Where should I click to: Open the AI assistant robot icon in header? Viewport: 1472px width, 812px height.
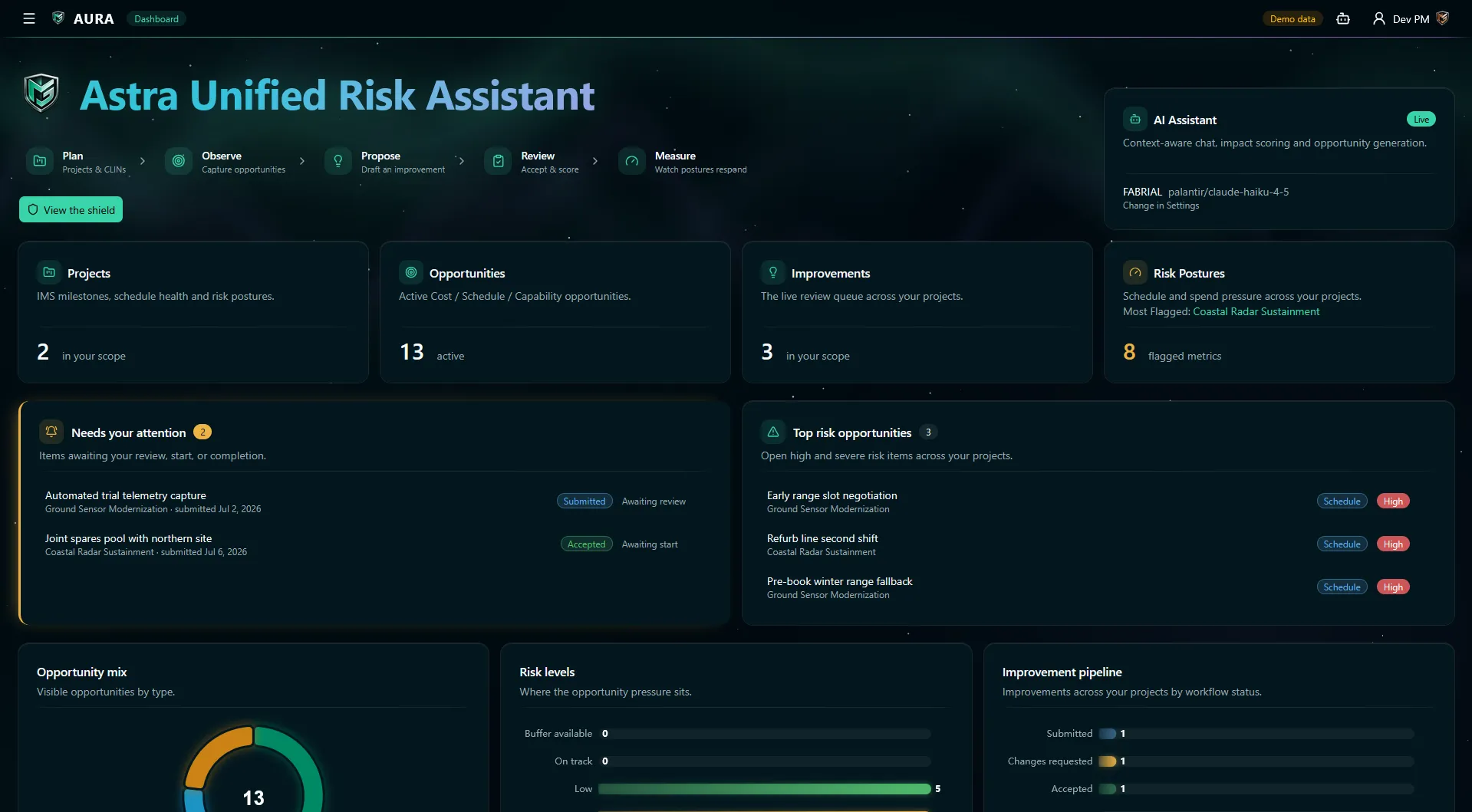(1343, 18)
